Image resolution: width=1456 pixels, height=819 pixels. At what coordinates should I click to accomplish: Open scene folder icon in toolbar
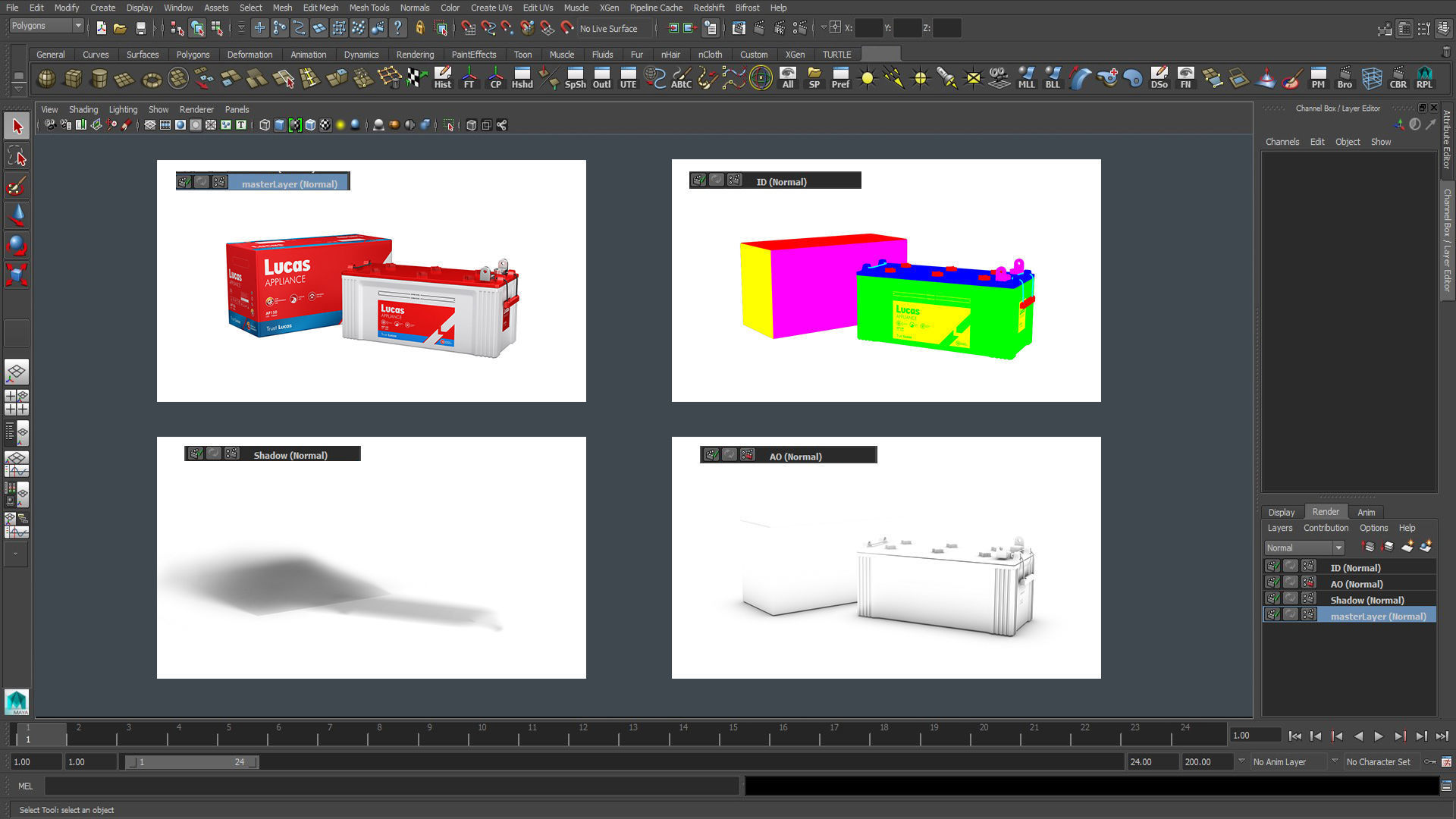click(x=120, y=29)
